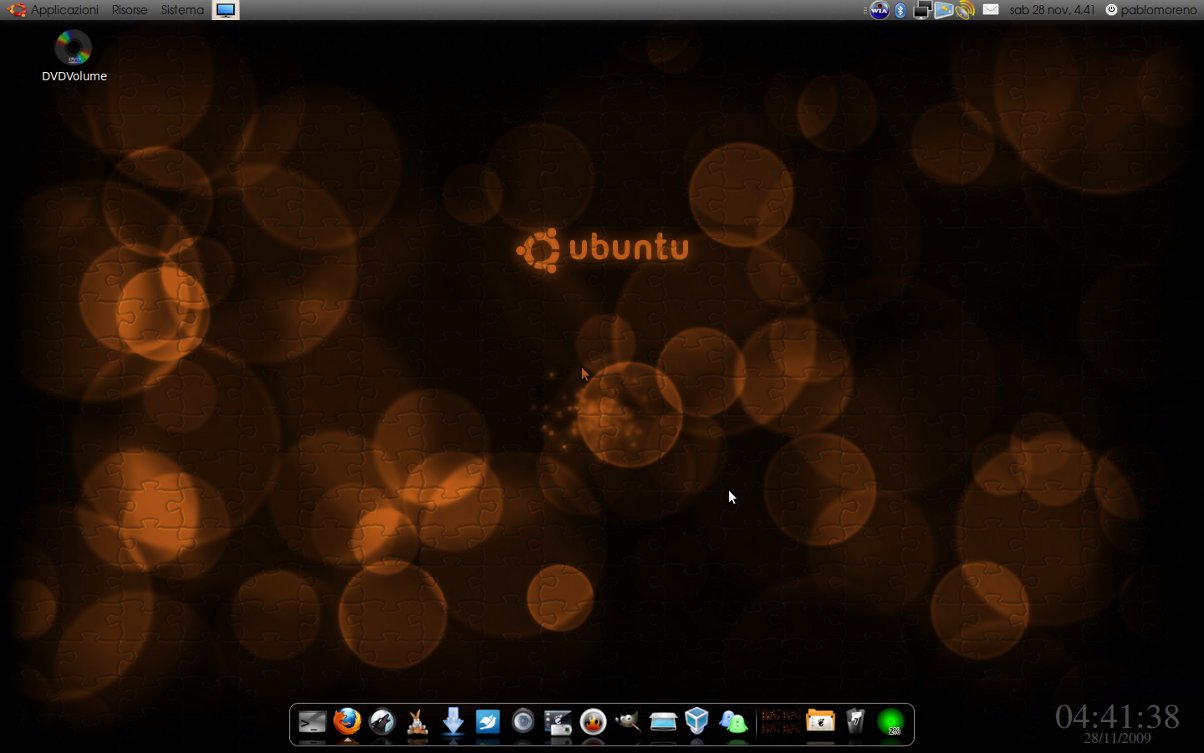Launch GIMP from the dock
This screenshot has height=753, width=1204.
628,722
